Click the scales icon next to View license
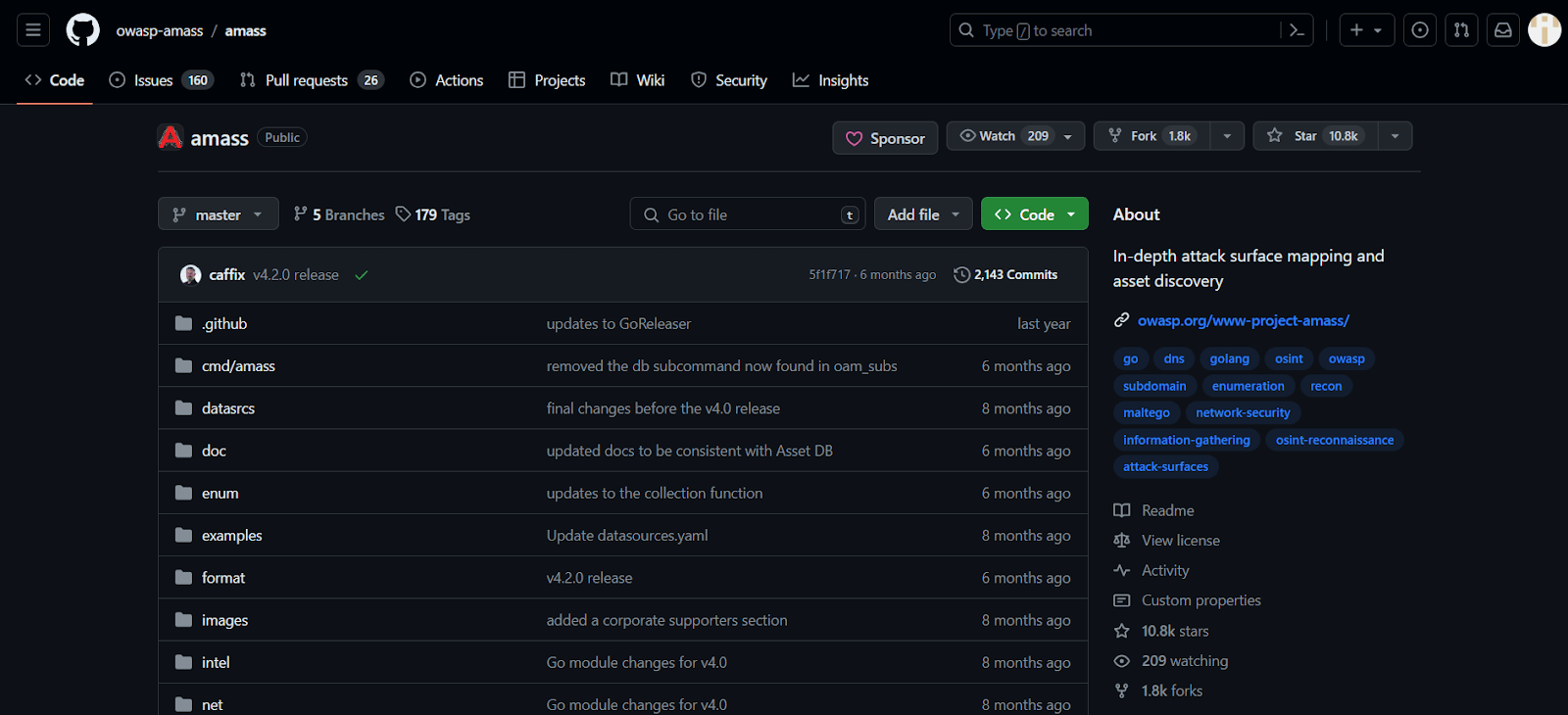 coord(1122,541)
